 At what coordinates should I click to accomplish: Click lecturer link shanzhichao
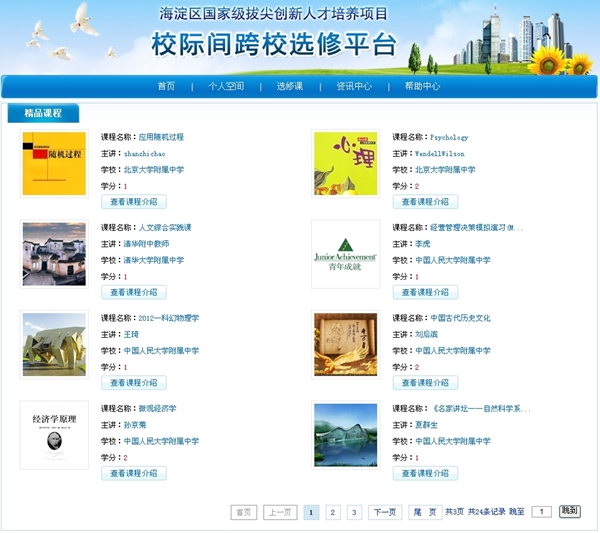tap(144, 154)
